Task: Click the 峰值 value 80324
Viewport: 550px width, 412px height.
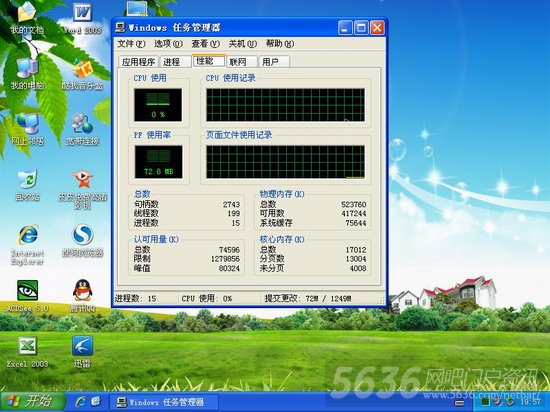Action: click(229, 268)
